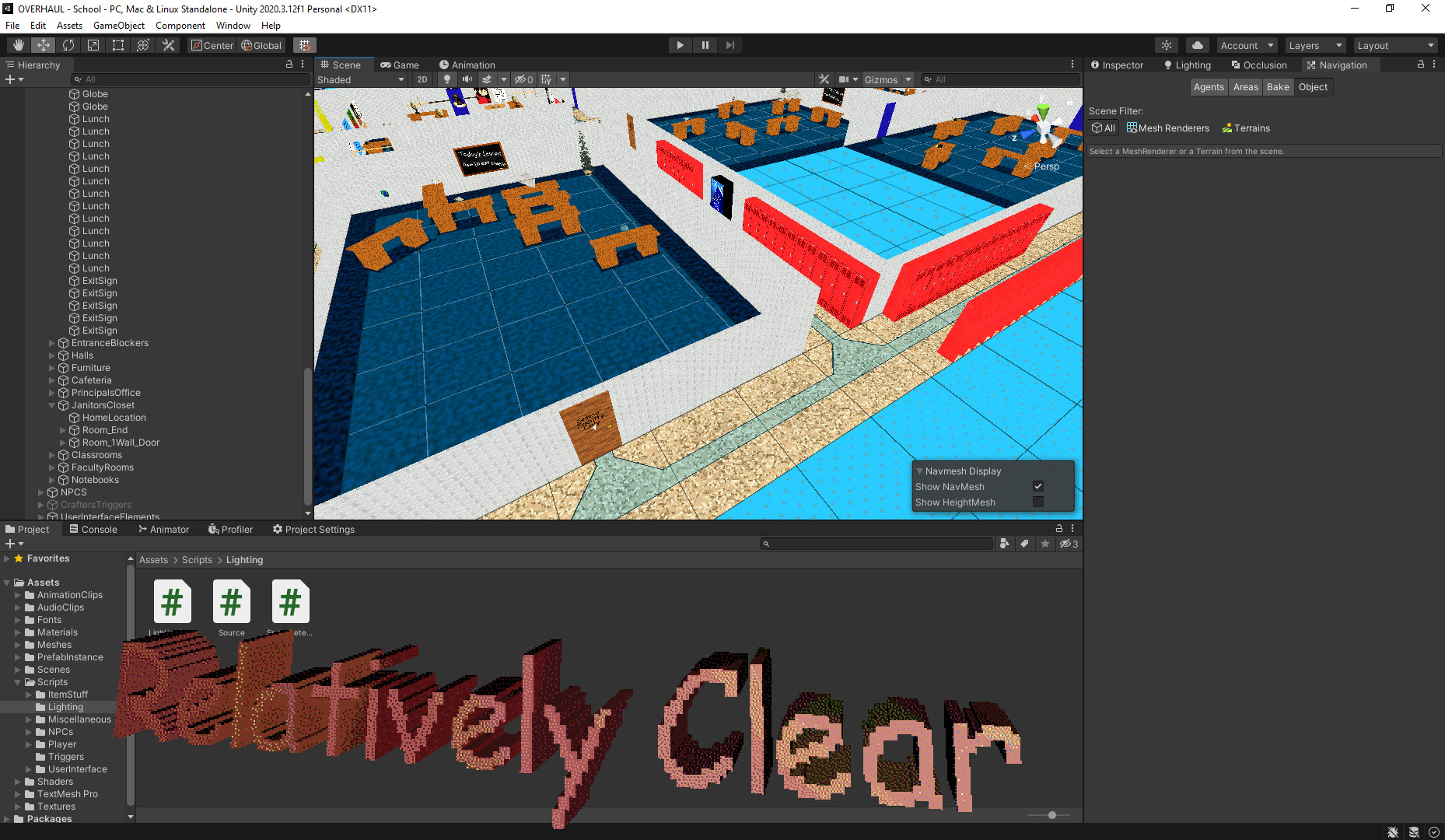Open the Layout dropdown
The width and height of the screenshot is (1445, 840).
[x=1395, y=44]
